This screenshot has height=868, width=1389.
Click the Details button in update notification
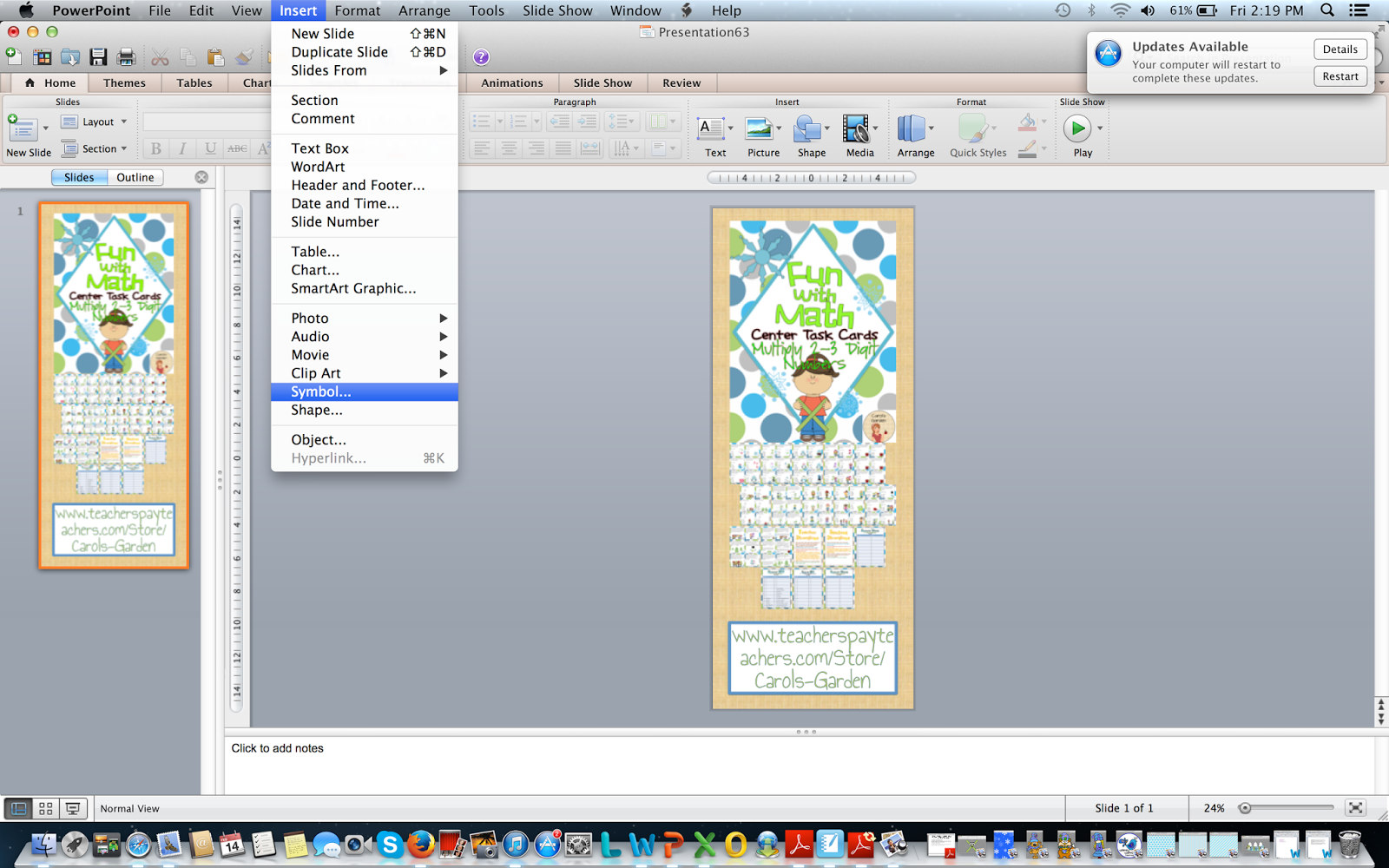coord(1340,49)
